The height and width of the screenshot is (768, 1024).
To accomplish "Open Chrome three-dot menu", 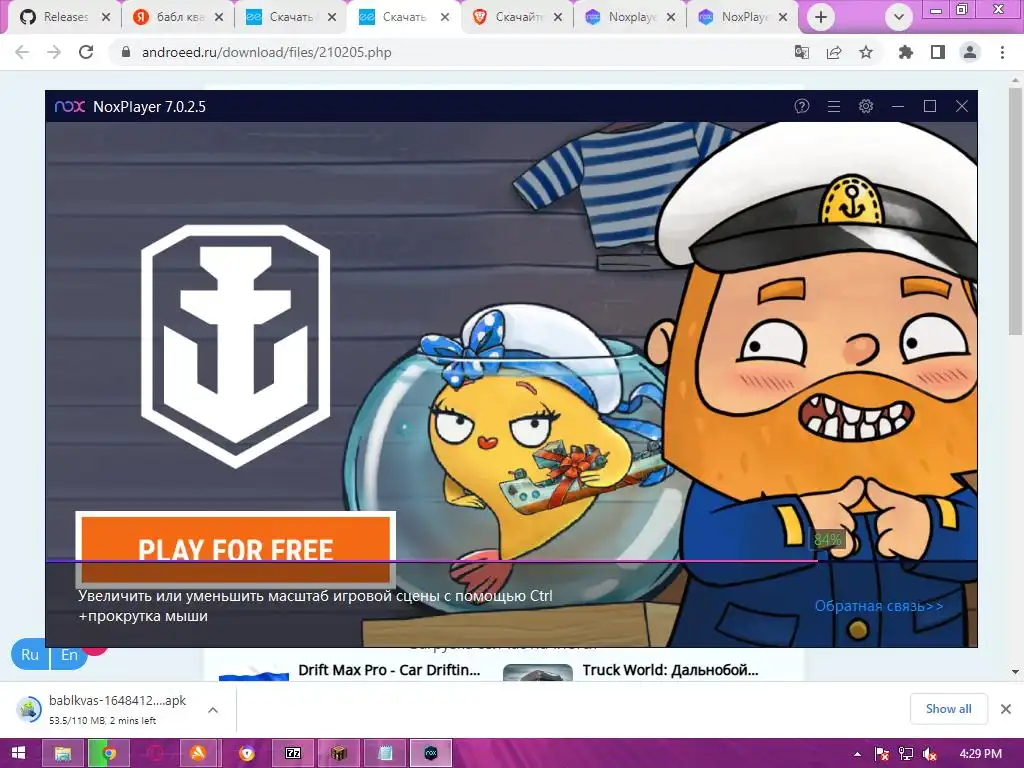I will (1002, 52).
